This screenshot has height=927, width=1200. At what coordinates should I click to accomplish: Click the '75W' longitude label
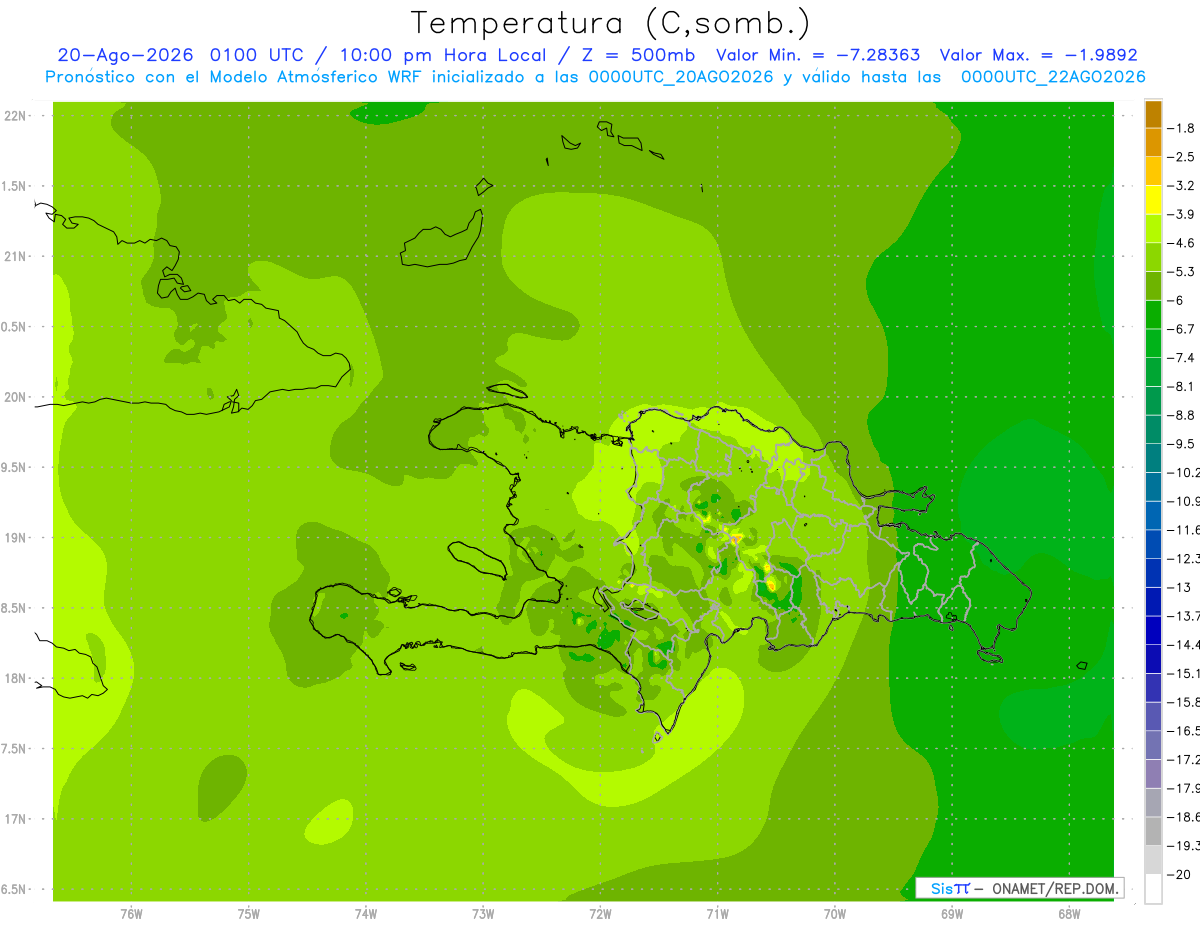248,914
